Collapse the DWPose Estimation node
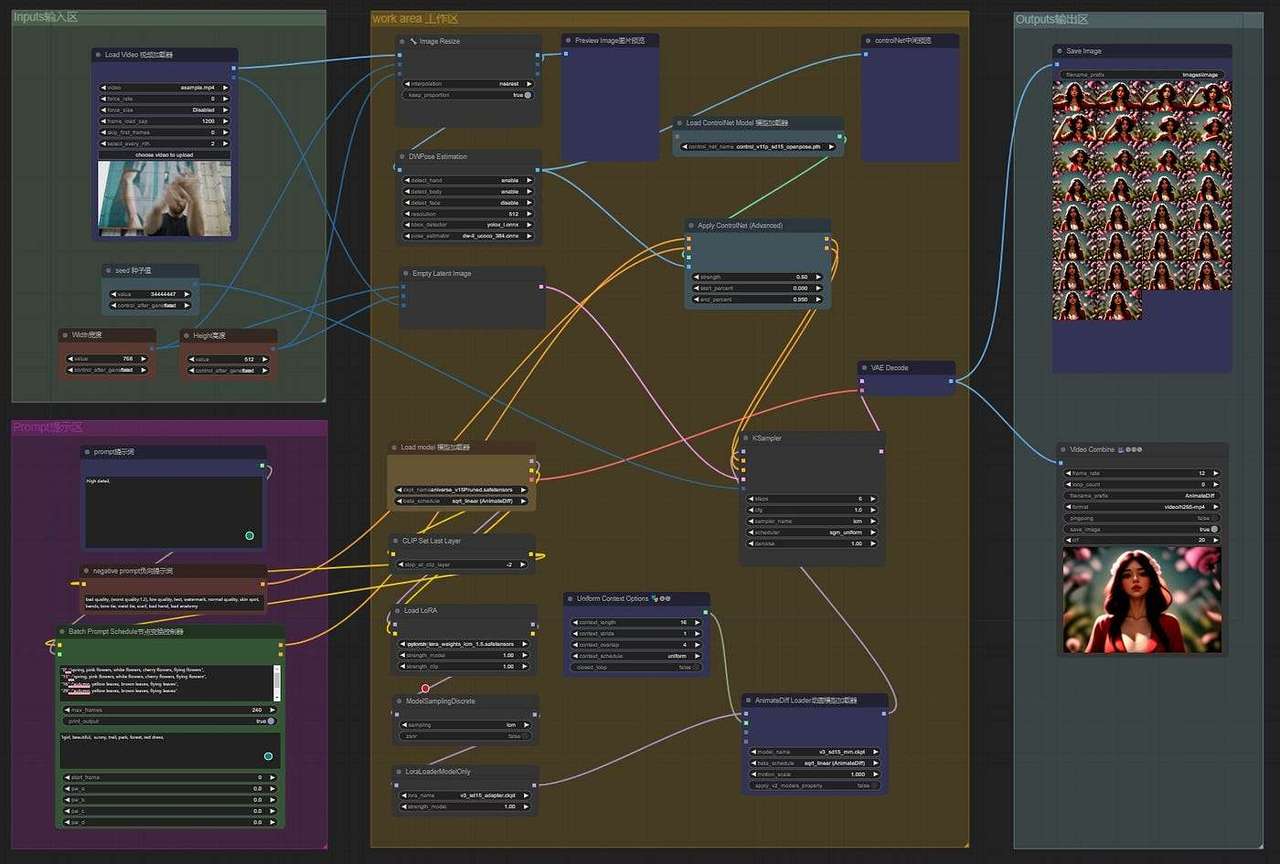1280x864 pixels. coord(402,157)
